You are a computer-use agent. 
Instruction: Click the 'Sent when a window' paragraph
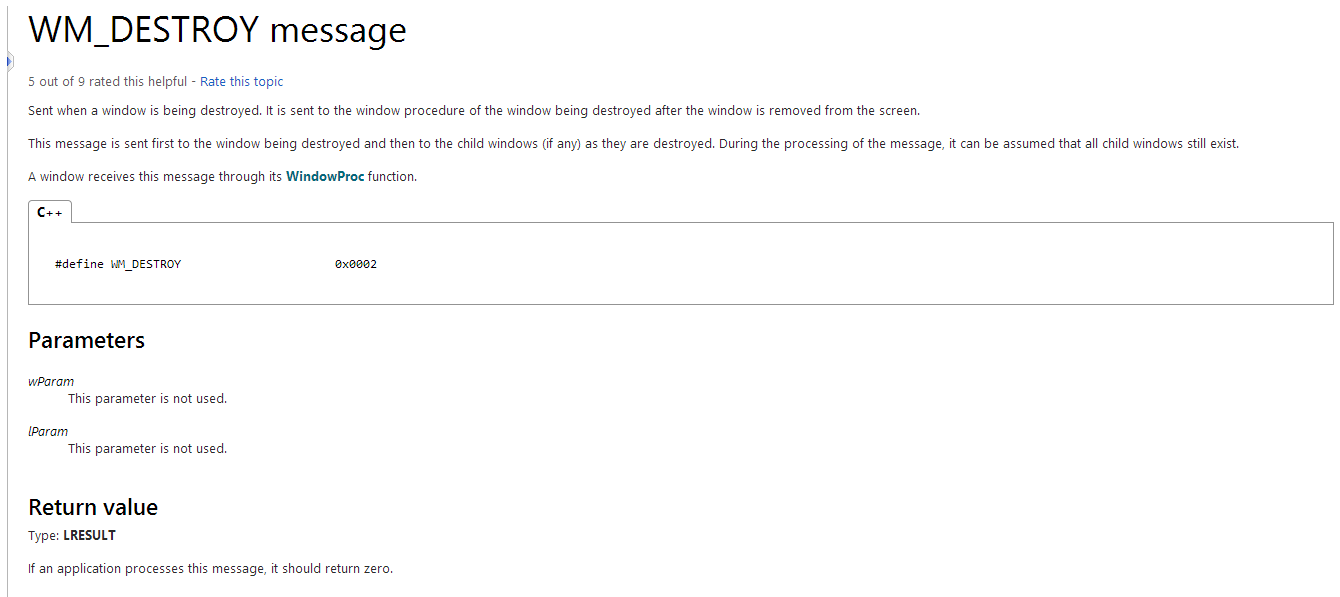pos(473,110)
